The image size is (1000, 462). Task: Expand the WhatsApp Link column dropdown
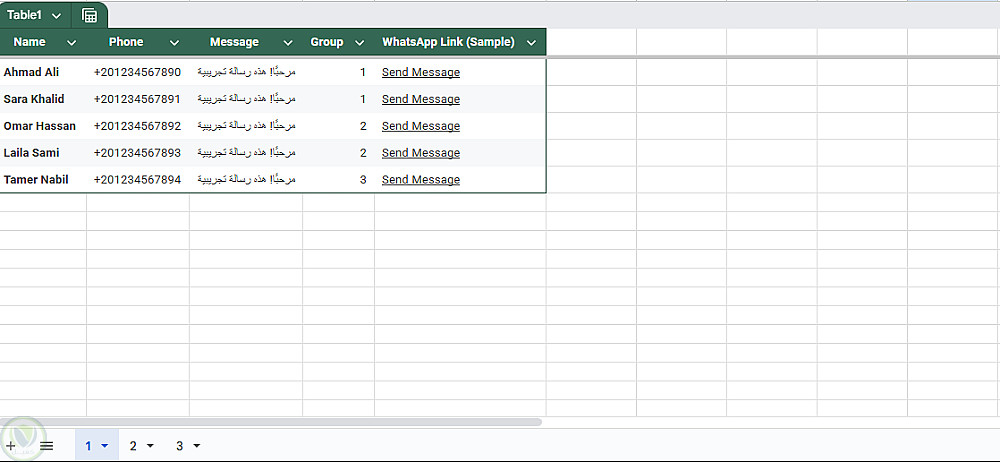[x=530, y=43]
